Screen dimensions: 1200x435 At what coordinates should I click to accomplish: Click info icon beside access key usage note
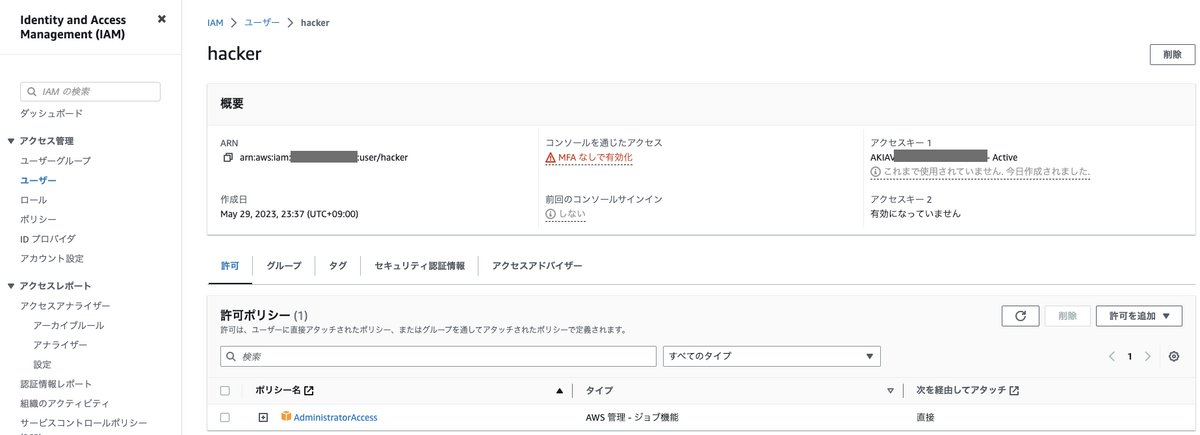[x=876, y=172]
